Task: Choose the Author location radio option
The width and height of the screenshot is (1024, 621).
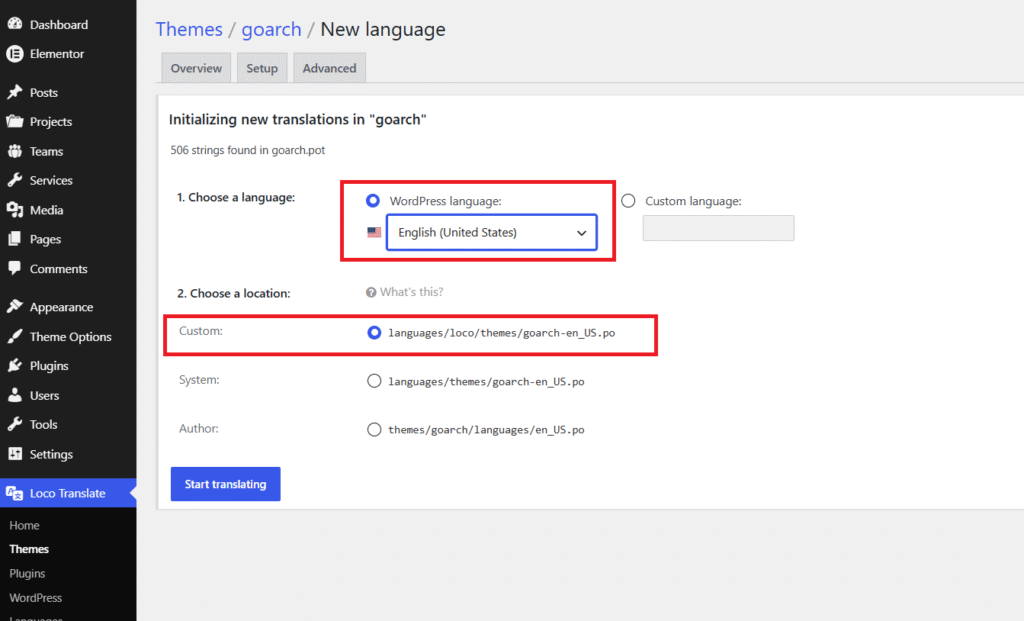Action: 374,429
